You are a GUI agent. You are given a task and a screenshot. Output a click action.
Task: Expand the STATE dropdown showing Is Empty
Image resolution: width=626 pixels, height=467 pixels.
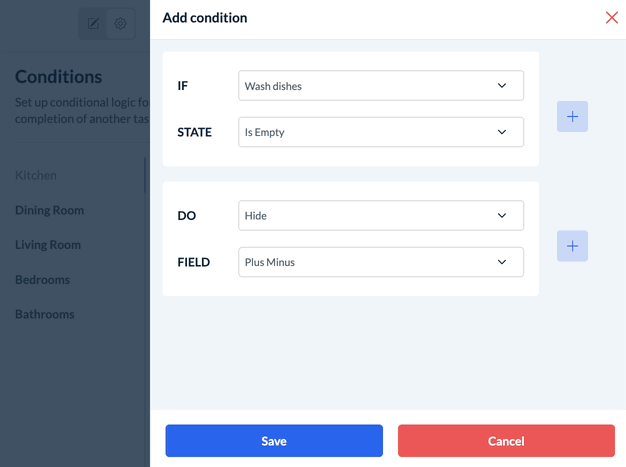coord(381,132)
